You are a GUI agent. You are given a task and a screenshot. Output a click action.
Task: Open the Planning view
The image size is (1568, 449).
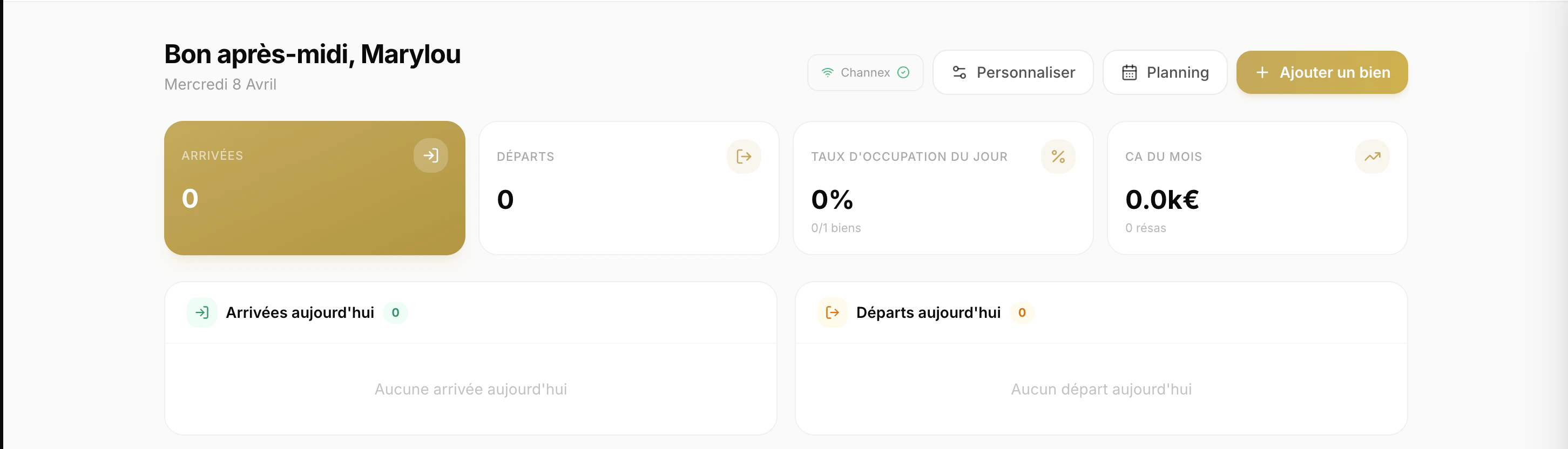coord(1164,73)
